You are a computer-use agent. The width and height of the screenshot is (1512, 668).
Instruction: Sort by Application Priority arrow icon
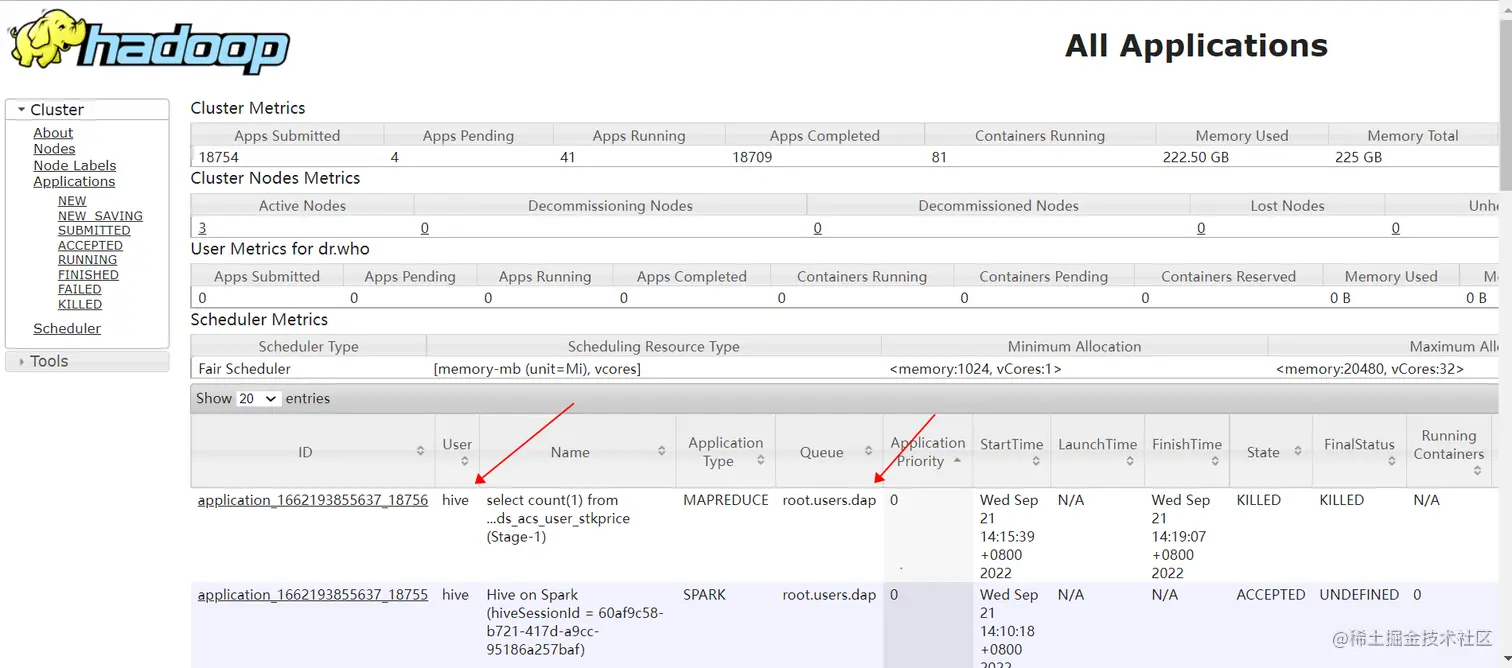tap(957, 460)
